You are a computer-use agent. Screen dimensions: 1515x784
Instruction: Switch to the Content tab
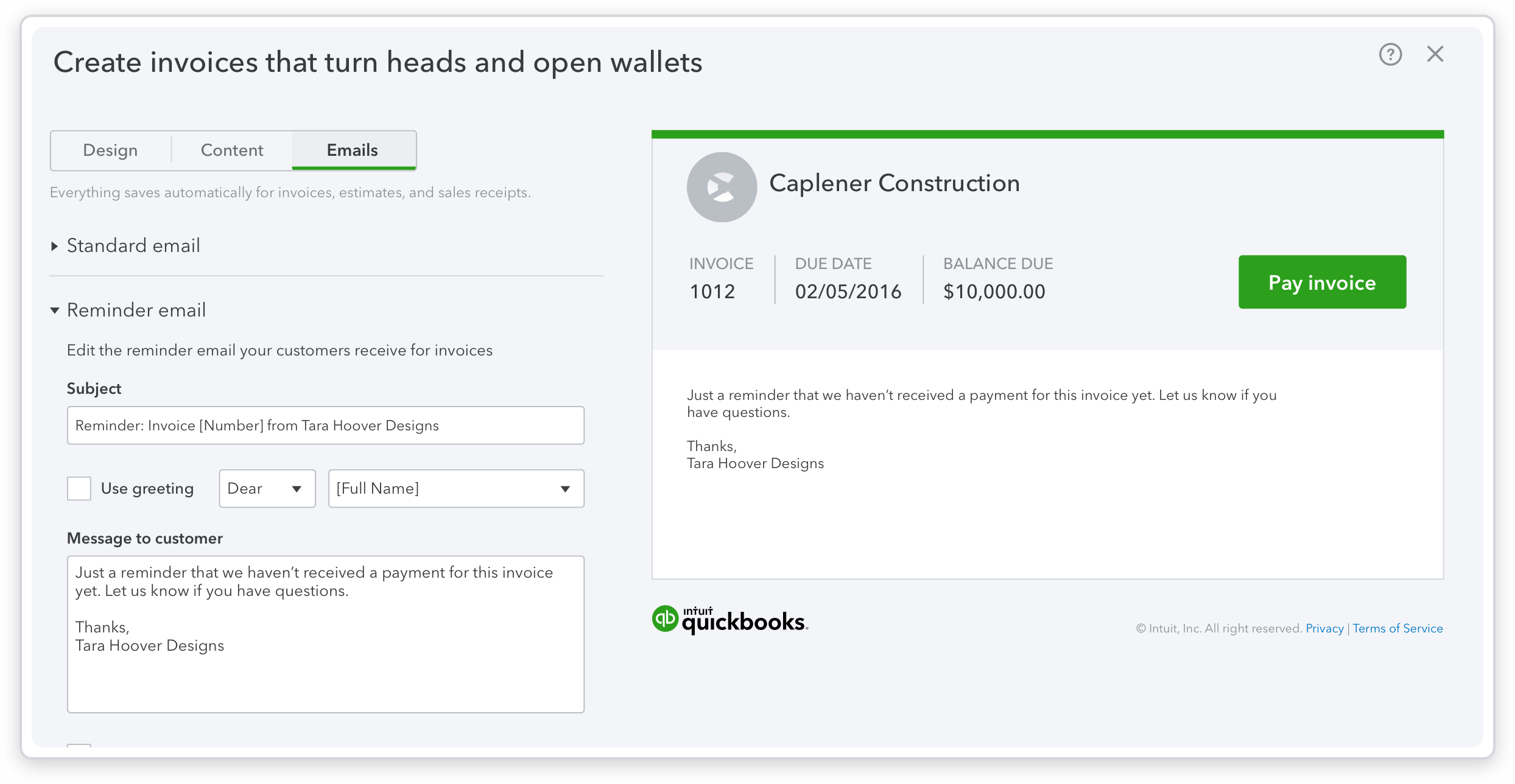point(230,150)
